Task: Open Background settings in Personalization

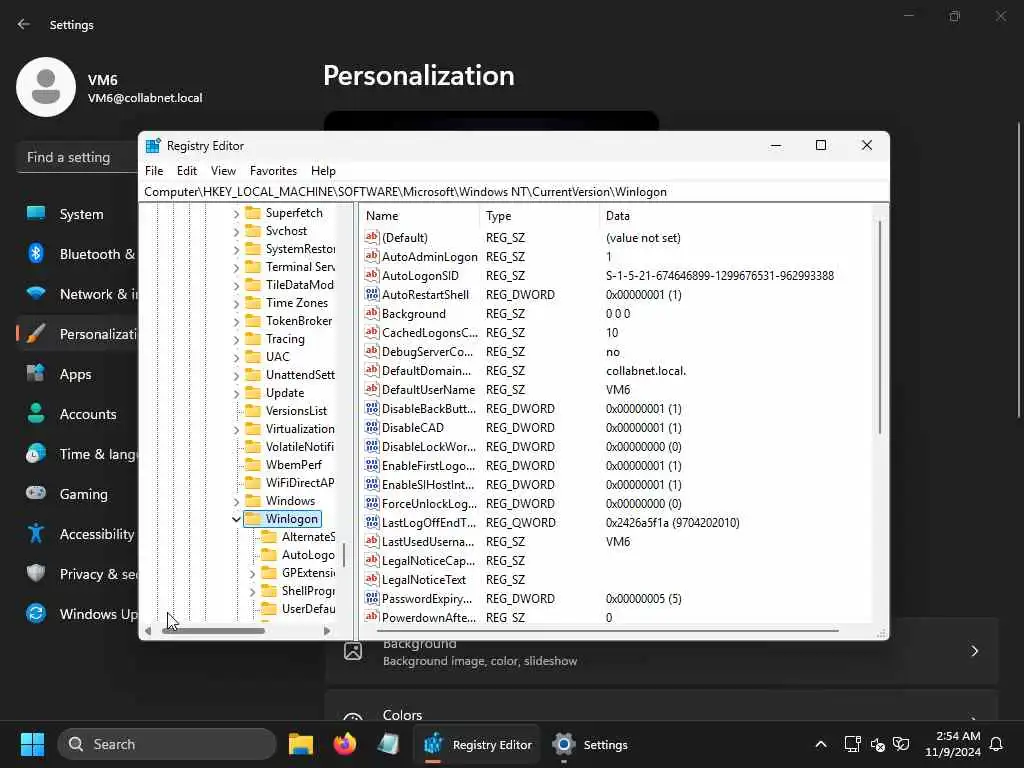Action: click(662, 651)
